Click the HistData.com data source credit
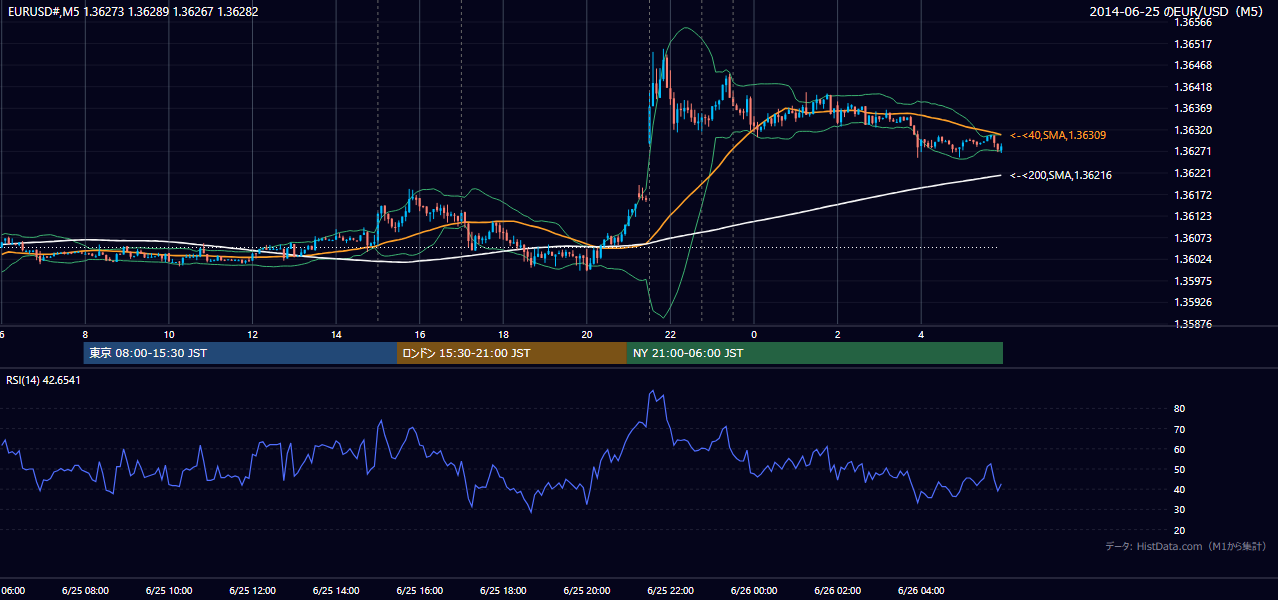This screenshot has height=600, width=1278. (x=1186, y=547)
